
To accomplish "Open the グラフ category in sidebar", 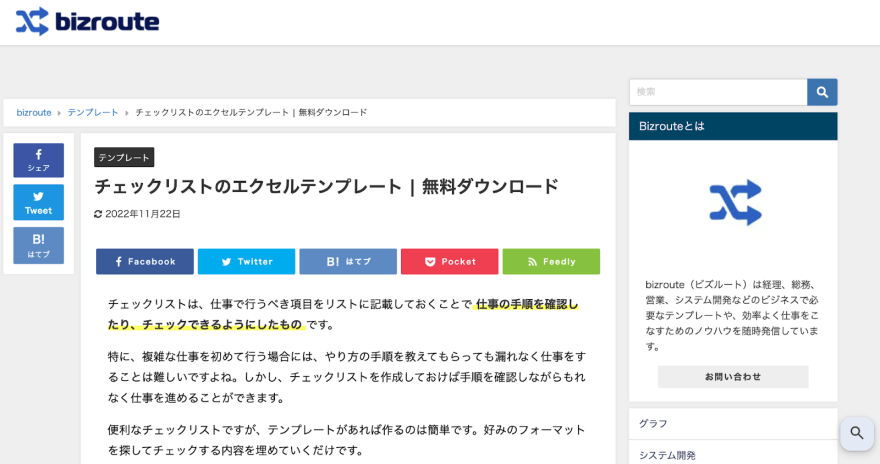I will click(x=653, y=424).
